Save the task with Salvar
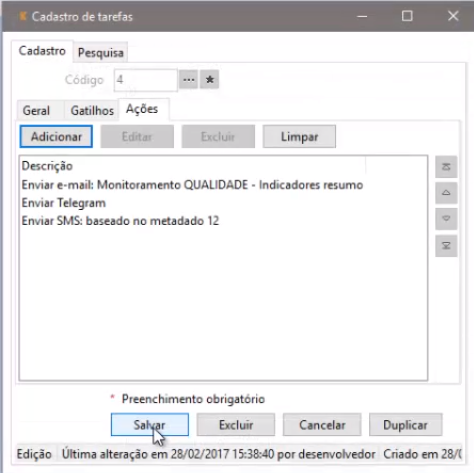Viewport: 474px width, 473px height. point(150,425)
